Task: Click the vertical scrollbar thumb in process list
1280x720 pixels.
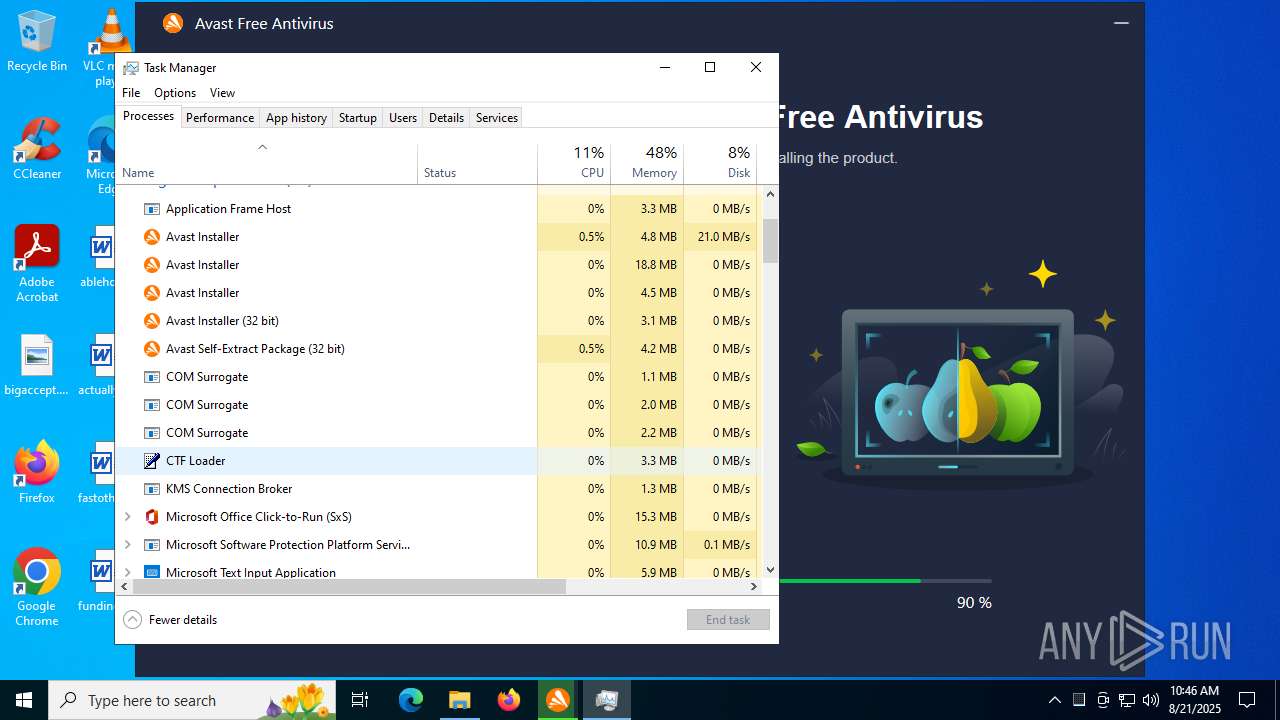Action: [x=770, y=241]
